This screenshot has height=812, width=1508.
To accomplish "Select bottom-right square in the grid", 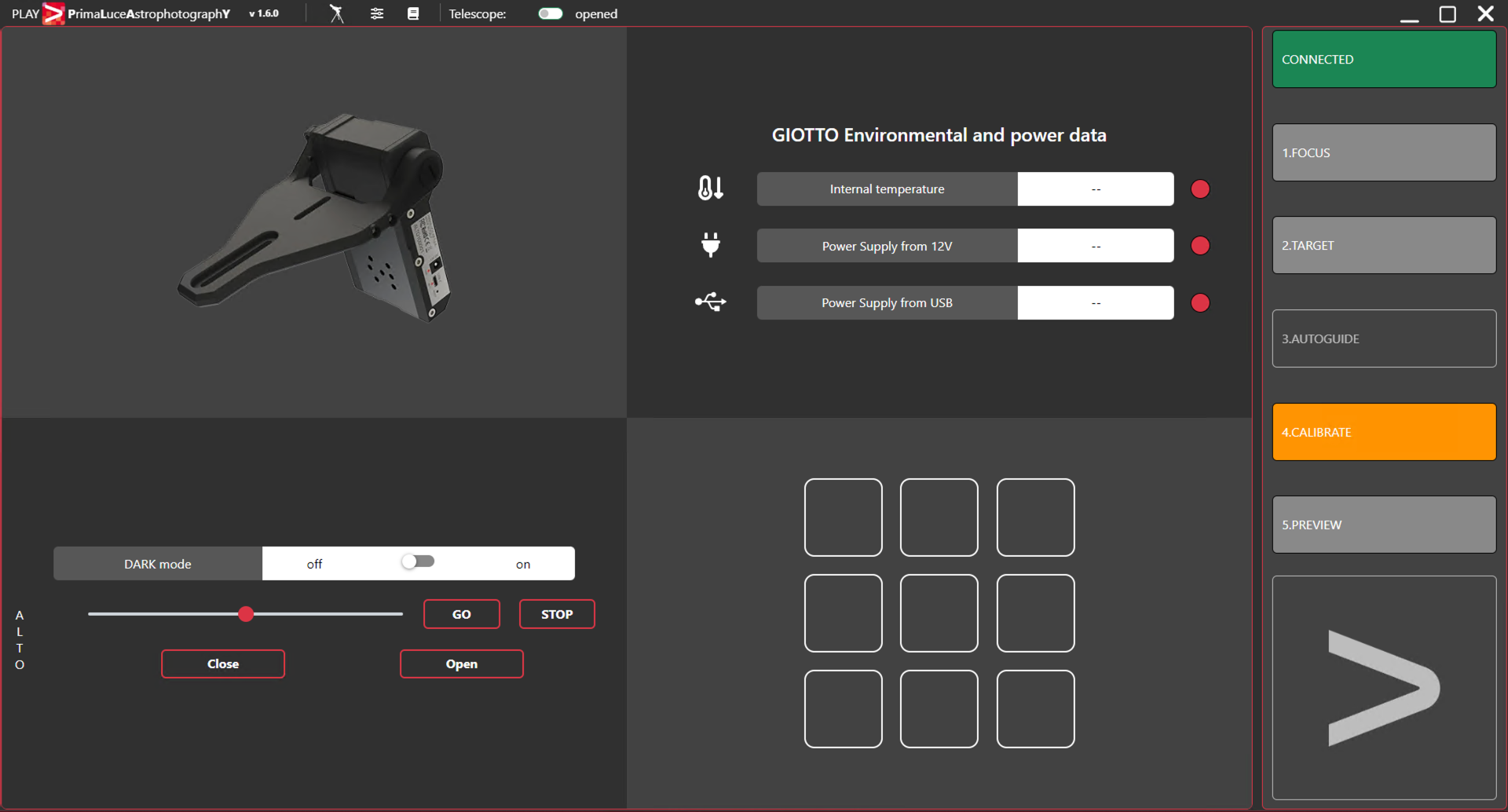I will click(x=1036, y=709).
